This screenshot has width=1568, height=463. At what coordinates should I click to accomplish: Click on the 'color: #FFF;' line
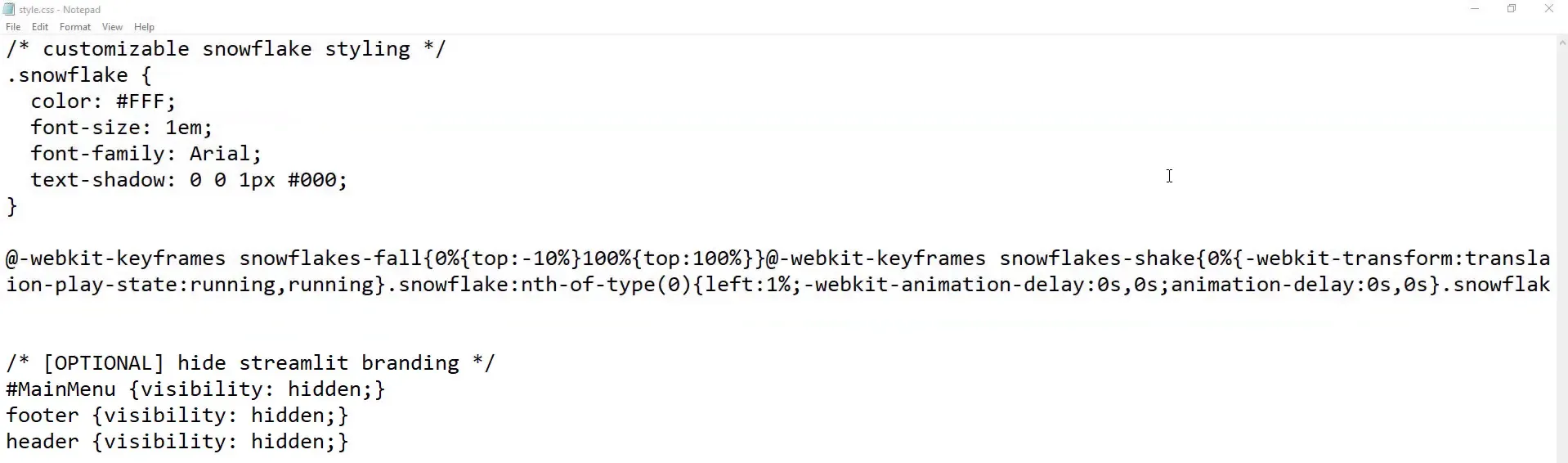tap(103, 101)
